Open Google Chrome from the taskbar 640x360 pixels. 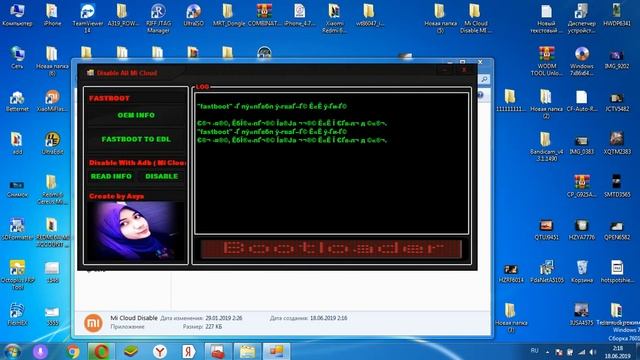[73, 351]
